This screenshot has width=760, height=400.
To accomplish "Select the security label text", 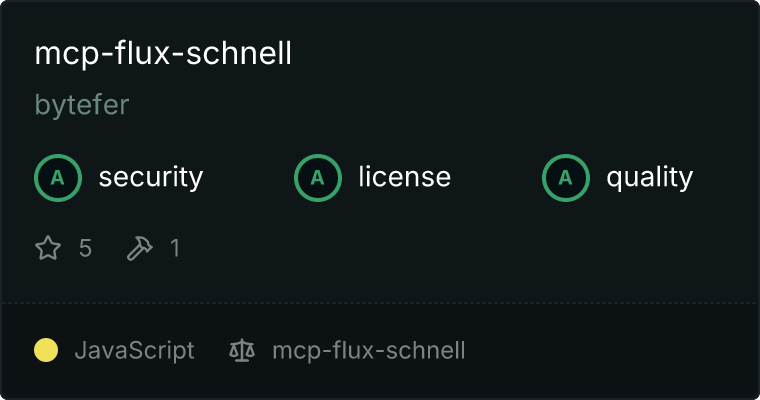I will pyautogui.click(x=151, y=177).
